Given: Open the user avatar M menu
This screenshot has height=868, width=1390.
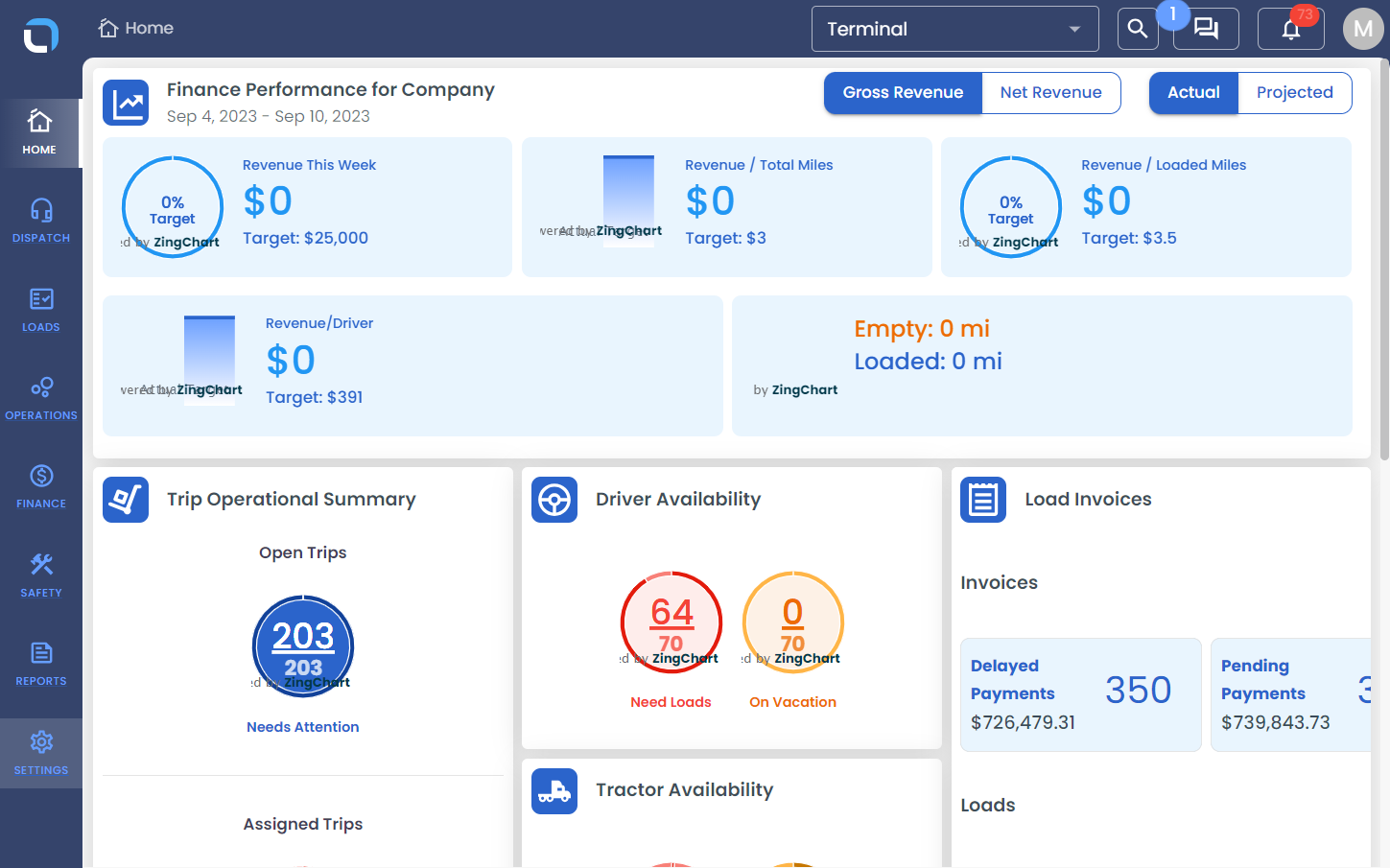Looking at the screenshot, I should 1363,29.
